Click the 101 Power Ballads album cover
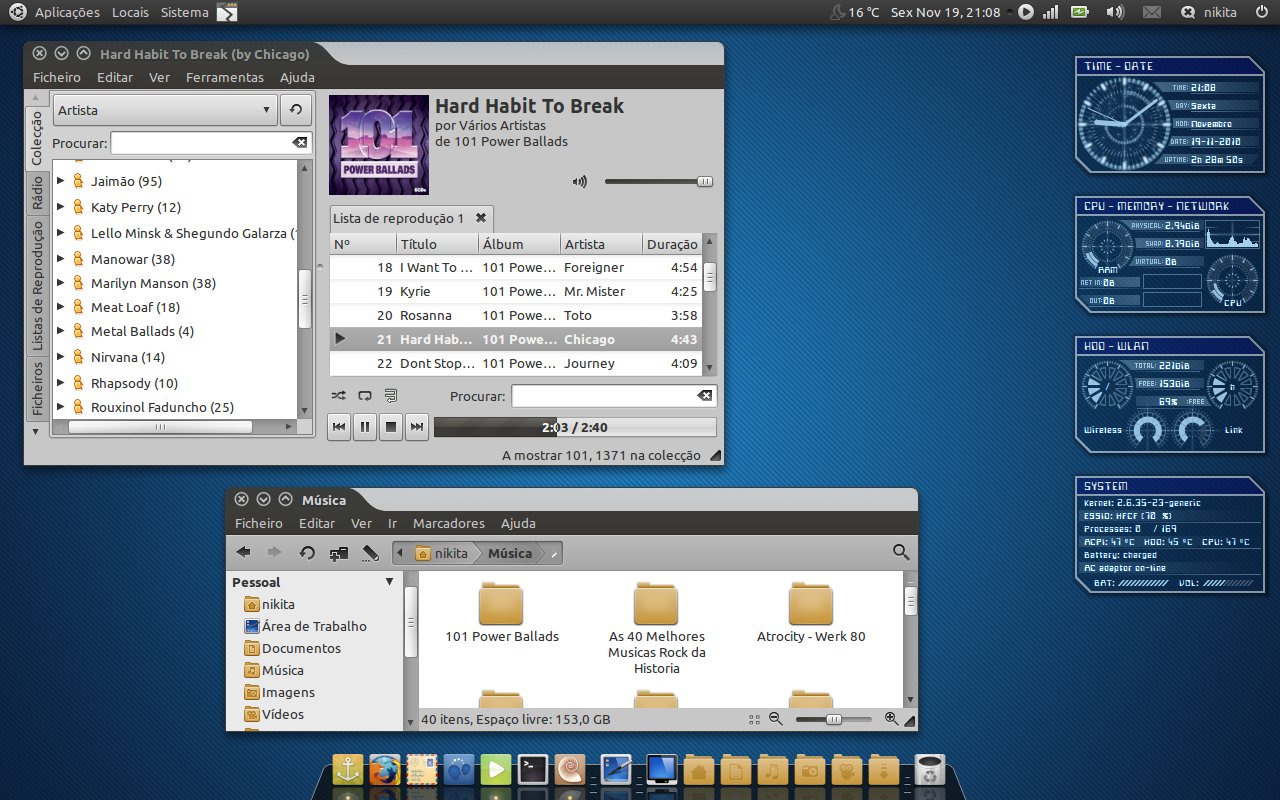Screen dimensions: 1280x800 click(x=379, y=145)
